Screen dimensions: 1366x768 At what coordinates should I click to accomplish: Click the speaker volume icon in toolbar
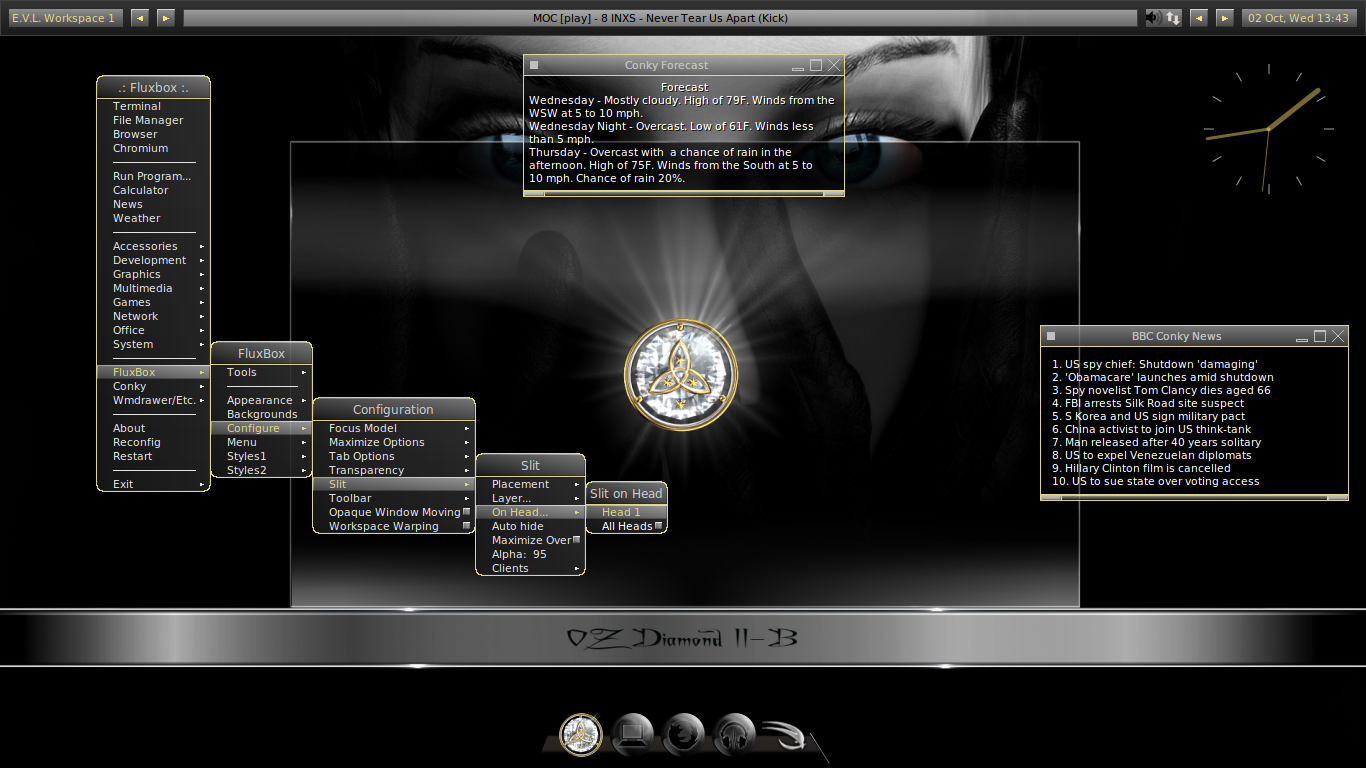pyautogui.click(x=1153, y=18)
